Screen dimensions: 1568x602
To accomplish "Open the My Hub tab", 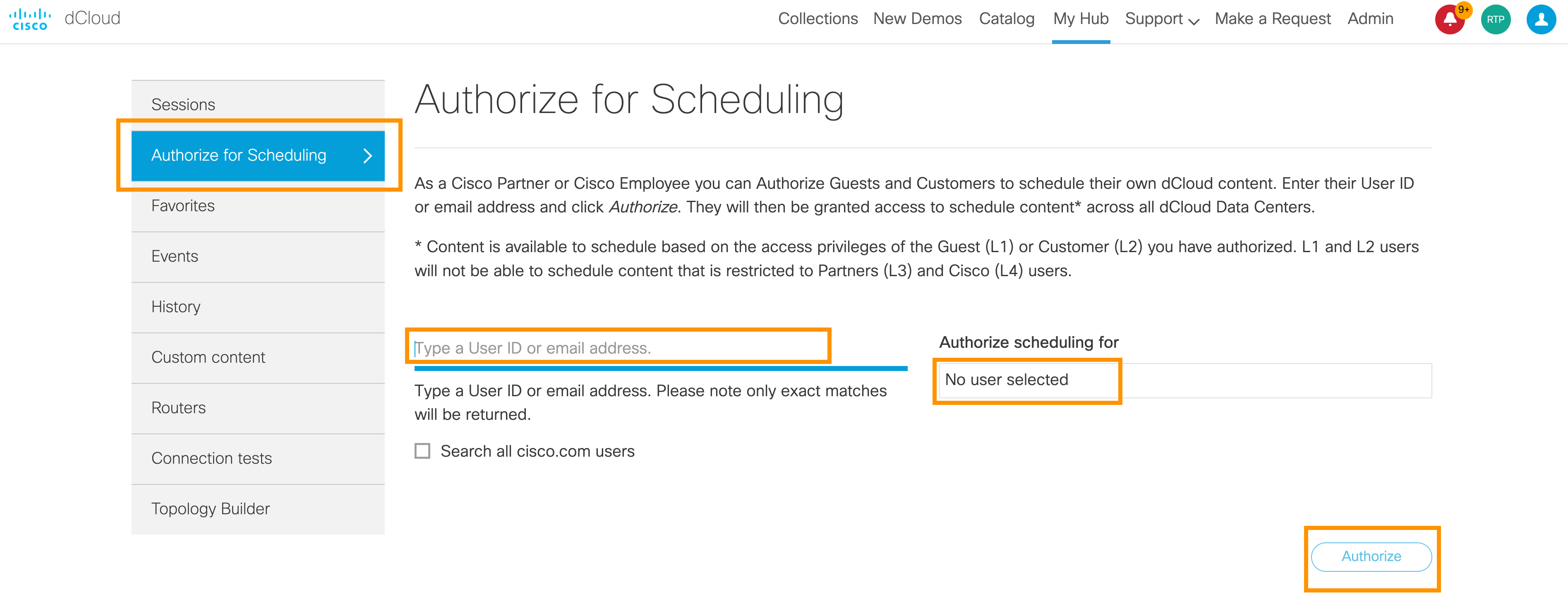I will 1081,19.
